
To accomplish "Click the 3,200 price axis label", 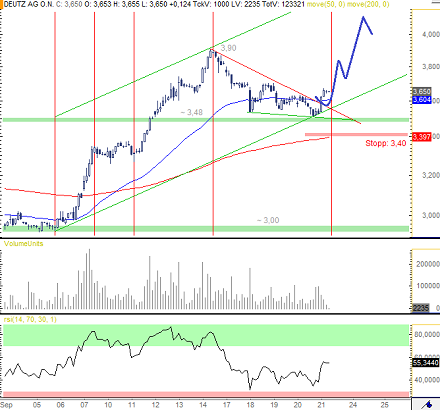I will [431, 175].
